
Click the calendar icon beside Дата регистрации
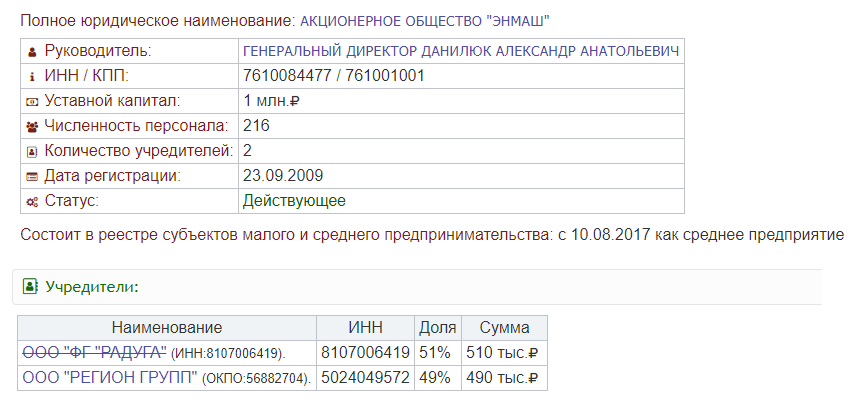coord(32,177)
